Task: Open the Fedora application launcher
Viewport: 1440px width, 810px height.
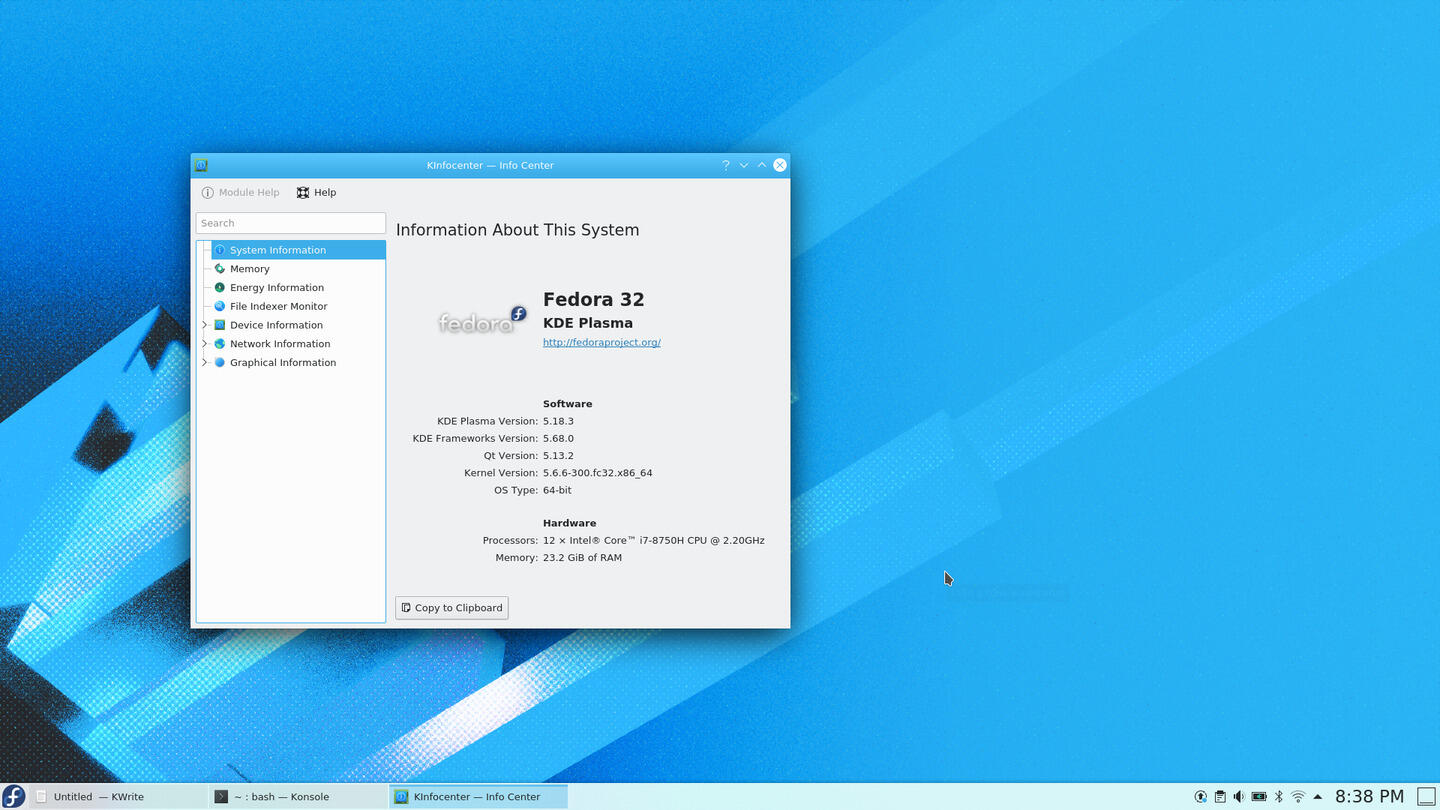Action: (x=13, y=796)
